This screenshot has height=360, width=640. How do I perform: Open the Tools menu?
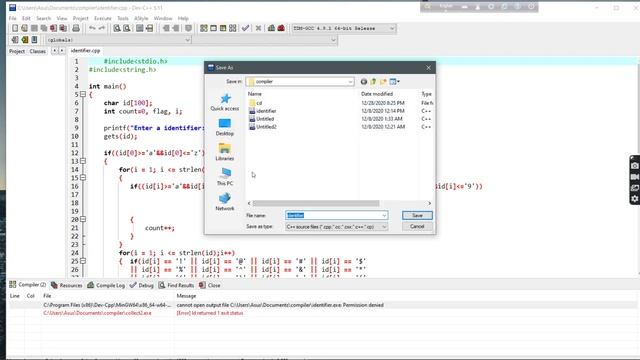coord(122,18)
